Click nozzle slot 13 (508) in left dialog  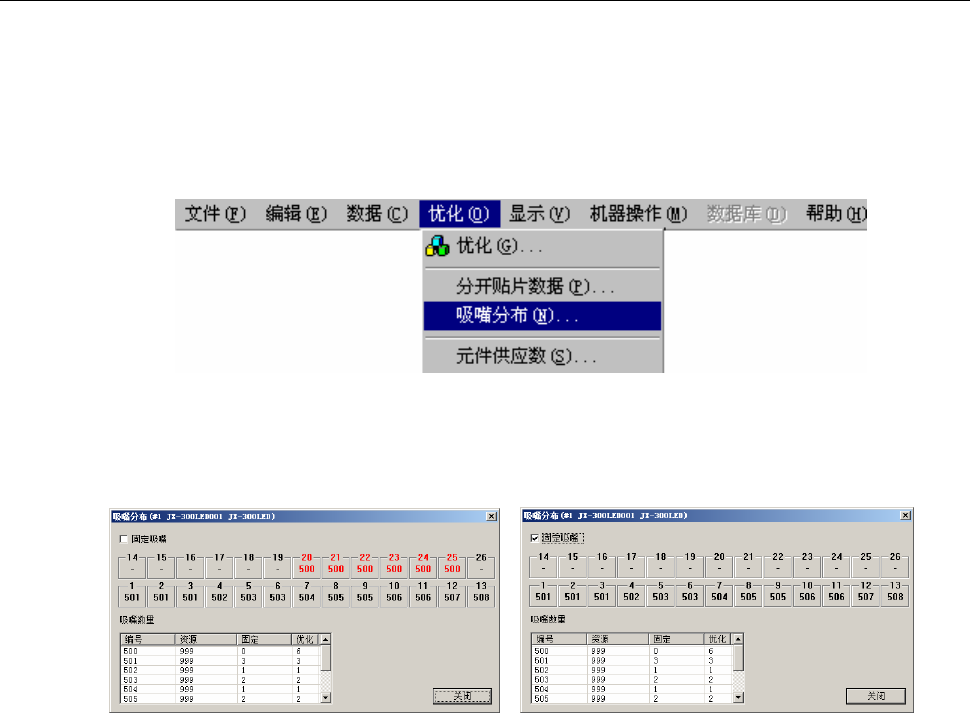pos(481,593)
